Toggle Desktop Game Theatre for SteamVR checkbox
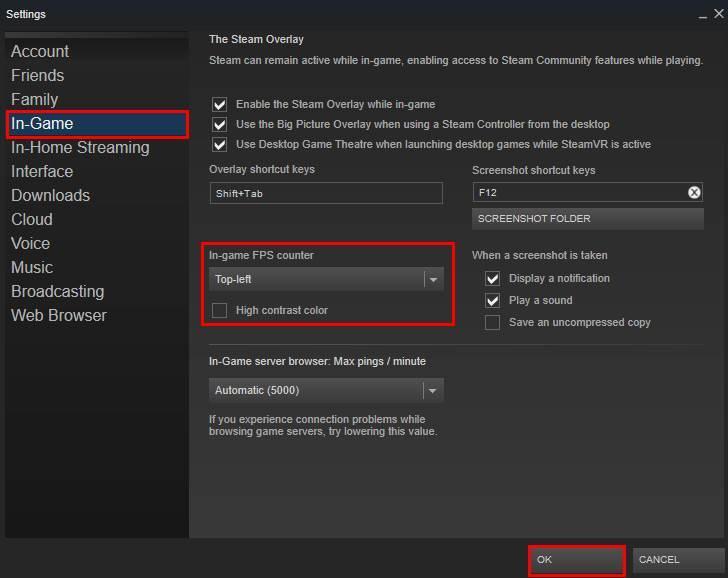This screenshot has width=728, height=578. pyautogui.click(x=220, y=144)
